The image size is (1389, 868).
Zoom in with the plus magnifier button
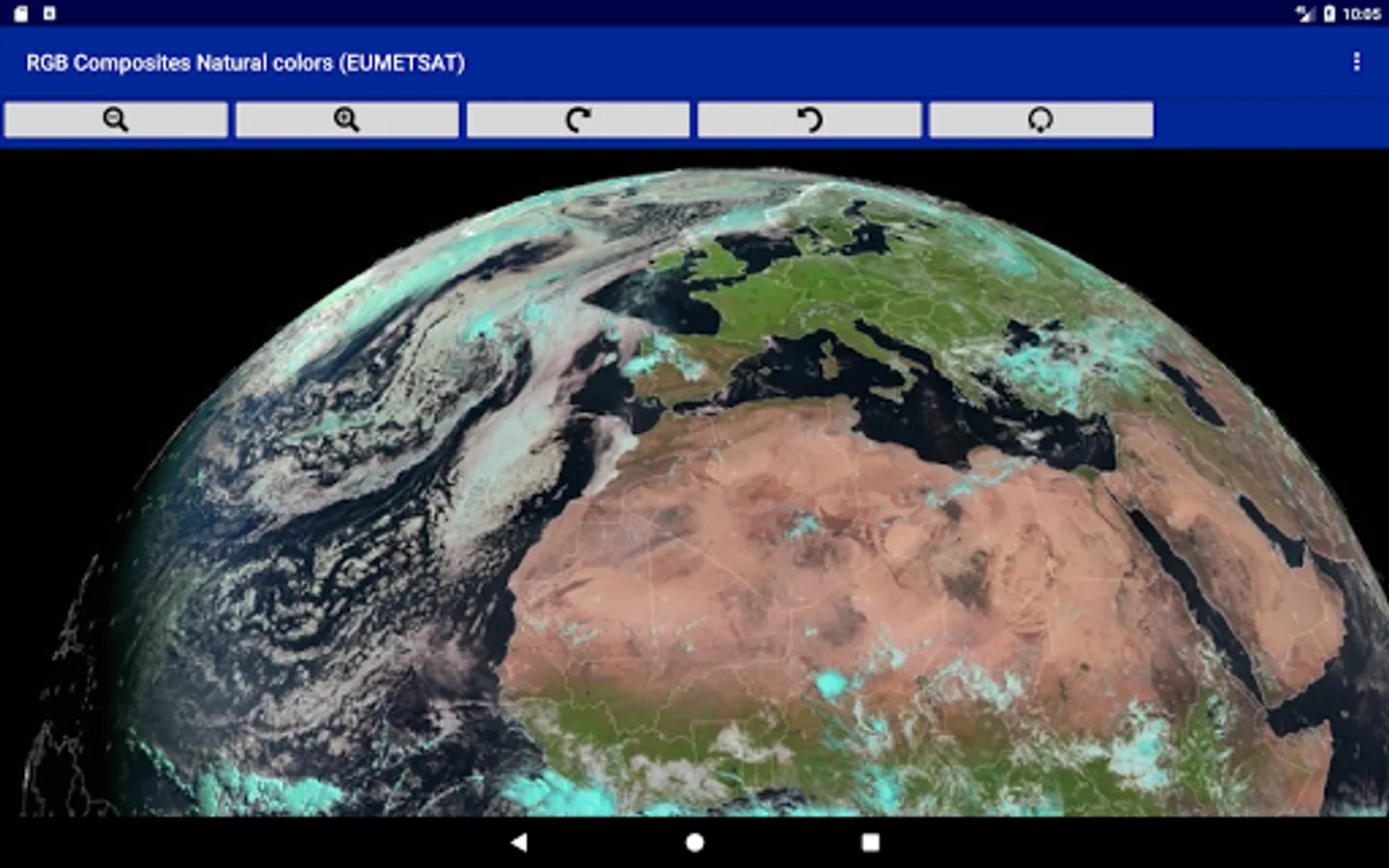347,120
